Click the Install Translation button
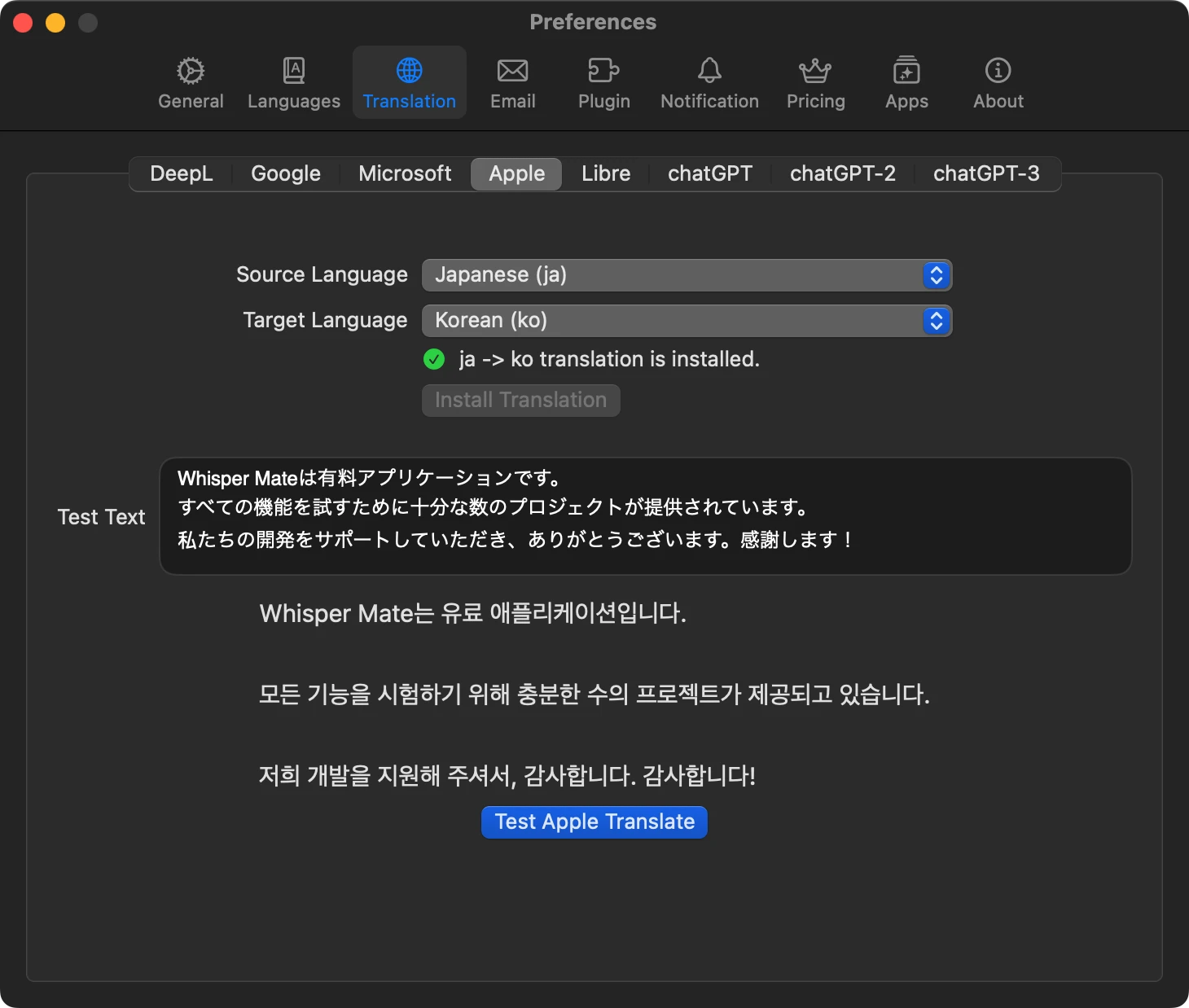Screen dimensions: 1189x1008 pos(520,400)
